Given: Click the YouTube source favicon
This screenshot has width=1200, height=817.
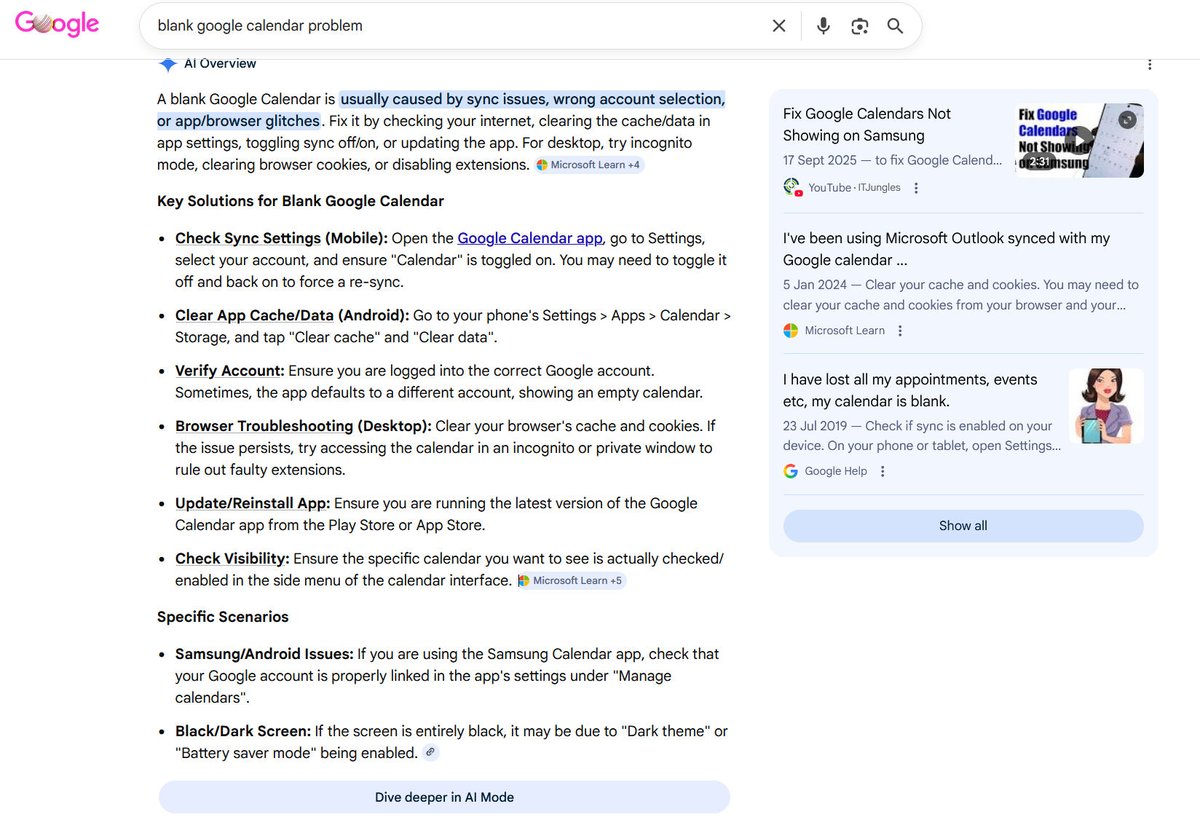Looking at the screenshot, I should pyautogui.click(x=792, y=187).
